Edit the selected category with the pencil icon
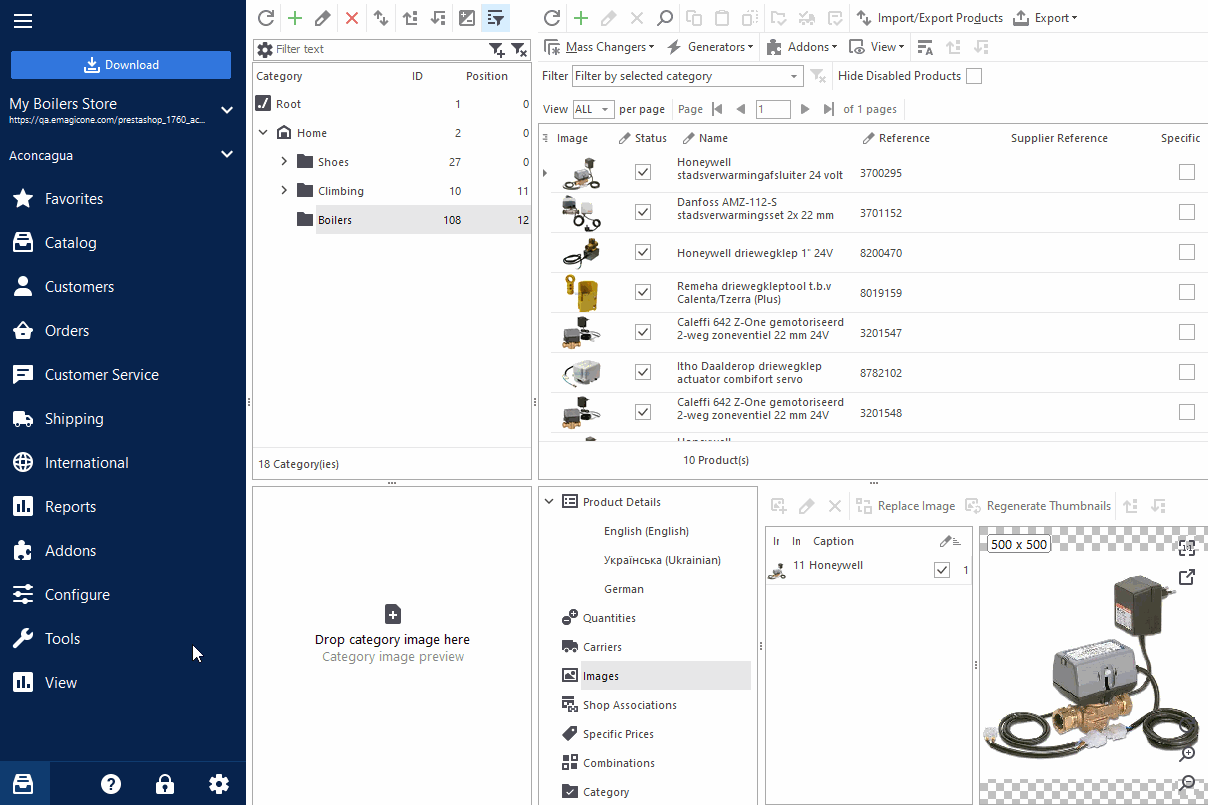 tap(322, 18)
